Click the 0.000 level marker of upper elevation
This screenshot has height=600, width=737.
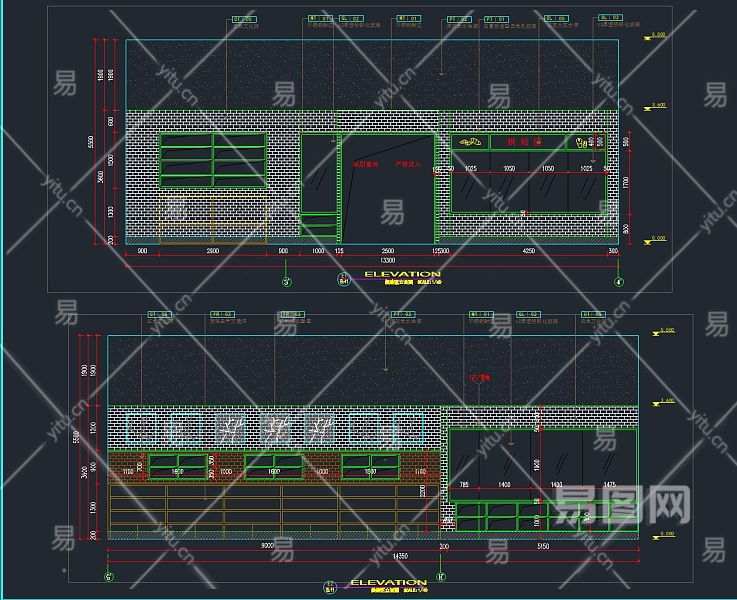click(656, 239)
